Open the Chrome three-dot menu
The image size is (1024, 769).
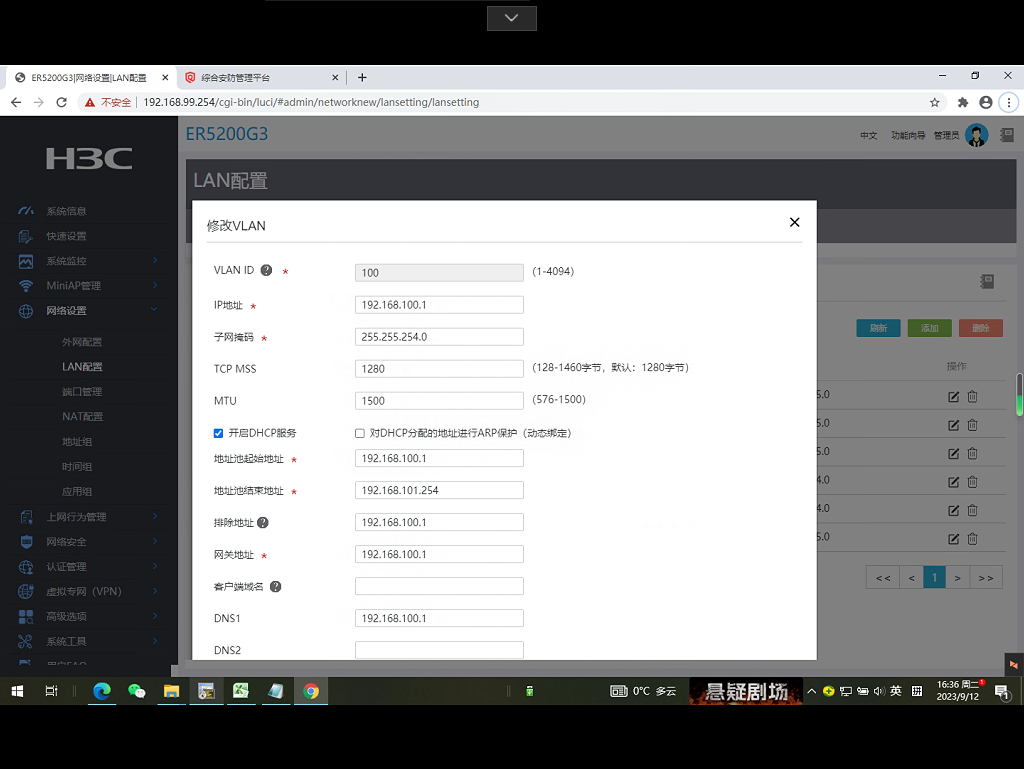point(1009,102)
